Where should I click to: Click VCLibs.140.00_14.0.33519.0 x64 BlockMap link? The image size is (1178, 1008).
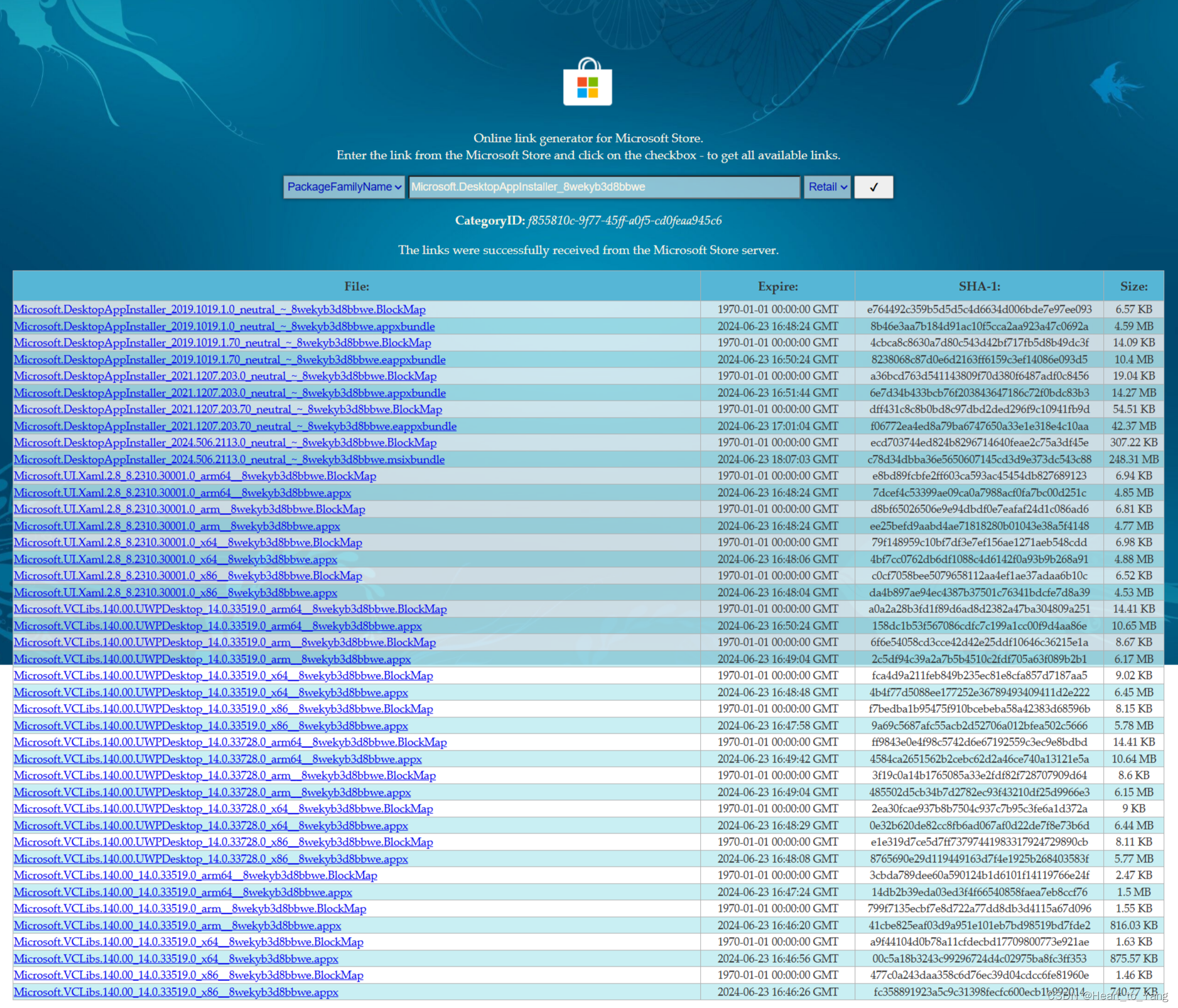coord(189,942)
